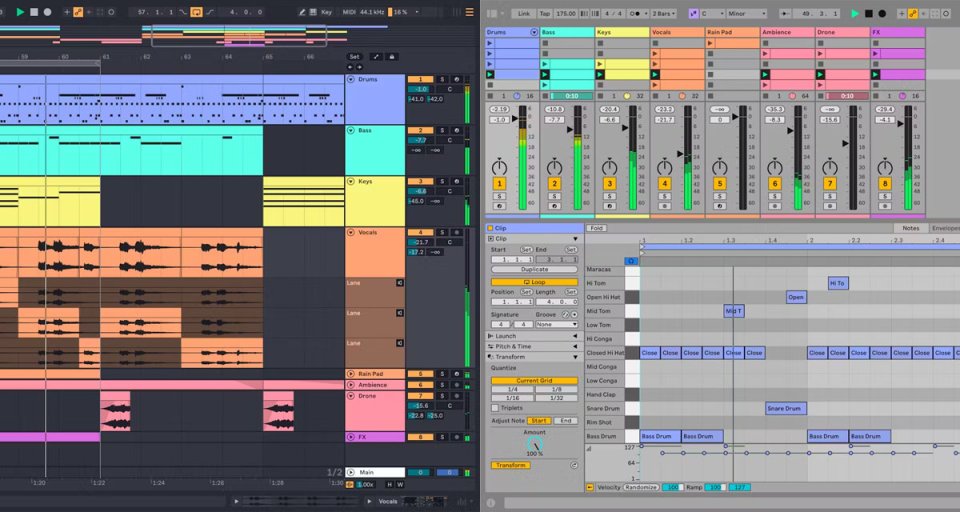Toggle Bass track activator number 2 in arrangement
The image size is (960, 512).
421,130
